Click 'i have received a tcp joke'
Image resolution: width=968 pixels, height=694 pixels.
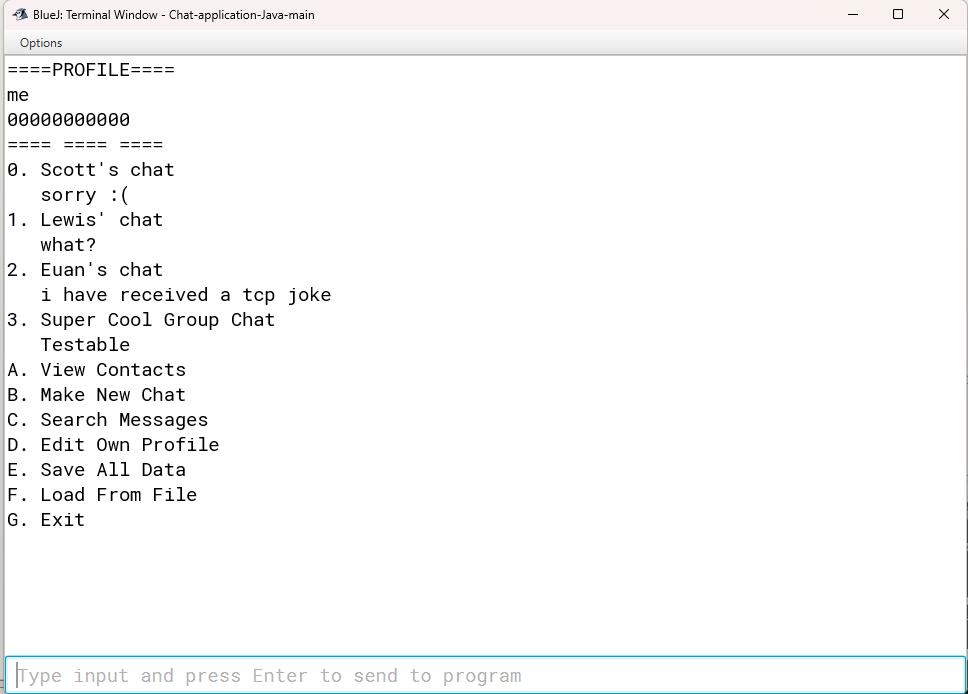(x=186, y=295)
